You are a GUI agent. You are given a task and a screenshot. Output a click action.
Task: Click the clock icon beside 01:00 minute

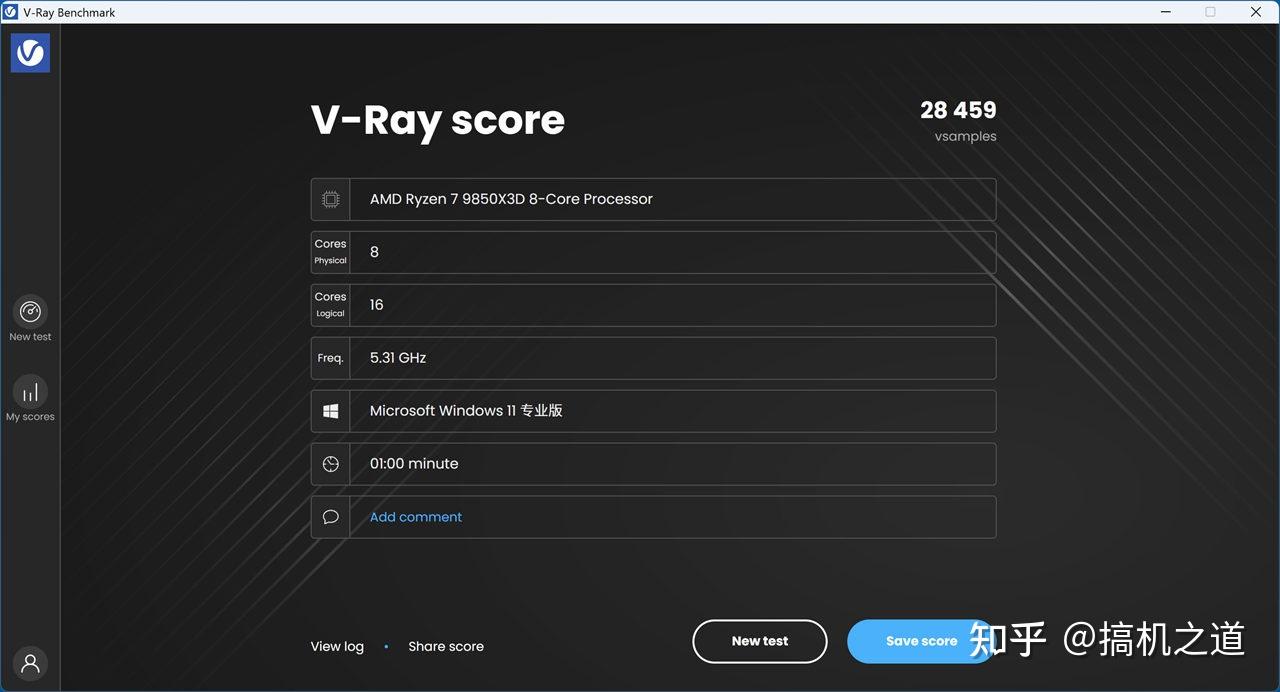[331, 464]
